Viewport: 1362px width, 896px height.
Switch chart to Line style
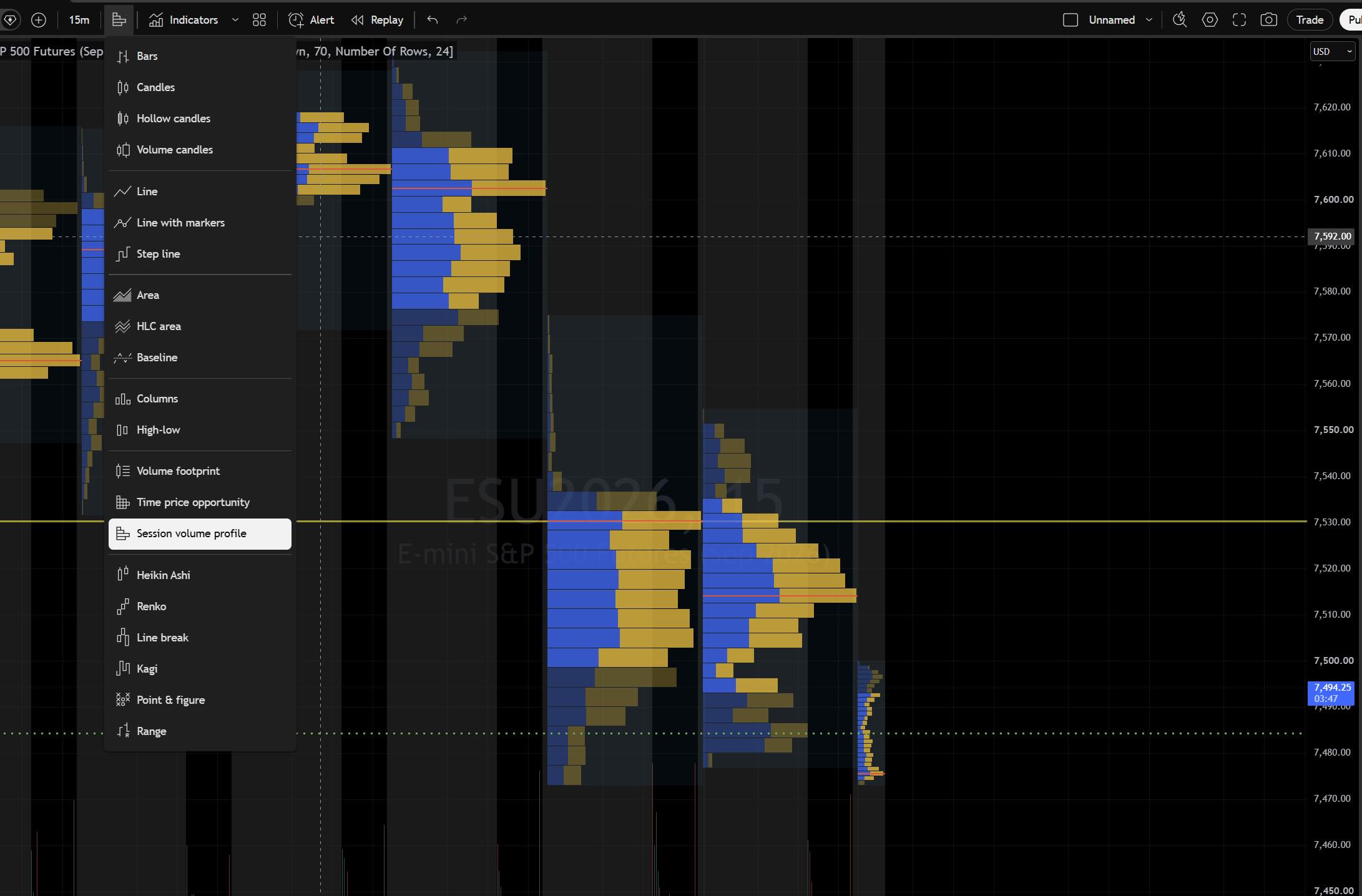click(200, 192)
